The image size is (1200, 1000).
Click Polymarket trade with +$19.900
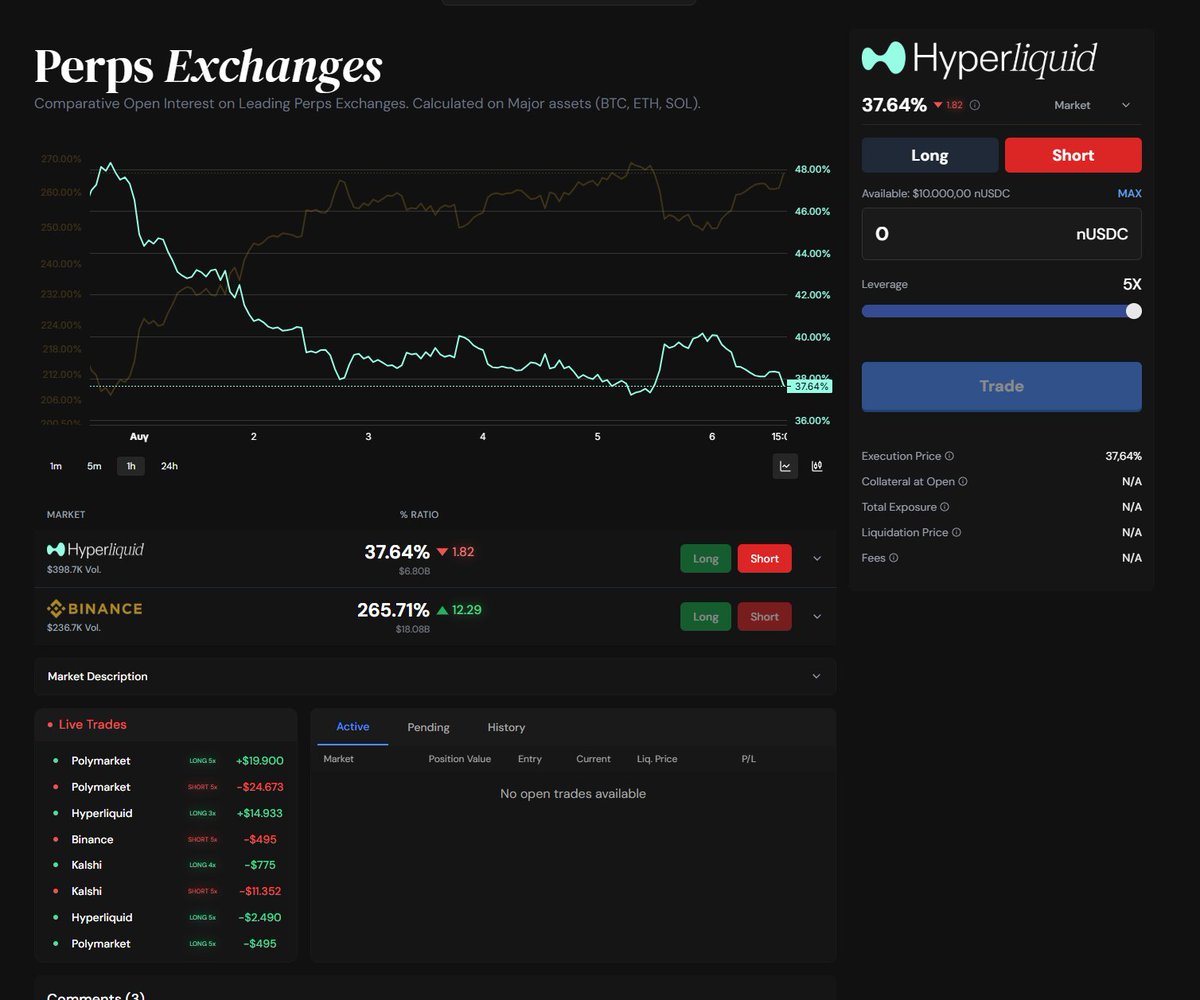click(166, 761)
